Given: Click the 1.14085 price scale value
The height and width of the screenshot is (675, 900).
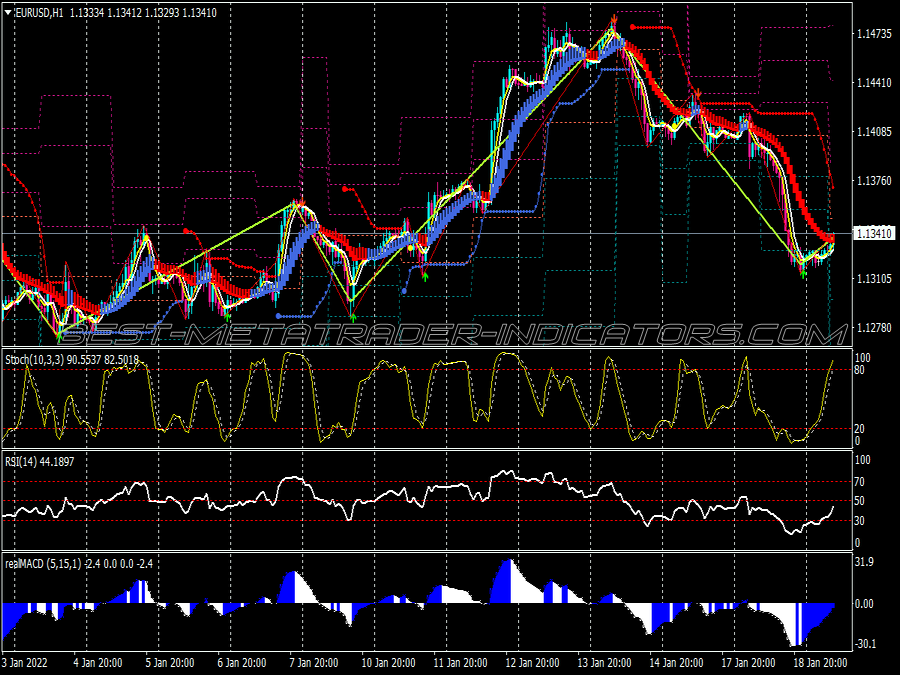Looking at the screenshot, I should [874, 132].
